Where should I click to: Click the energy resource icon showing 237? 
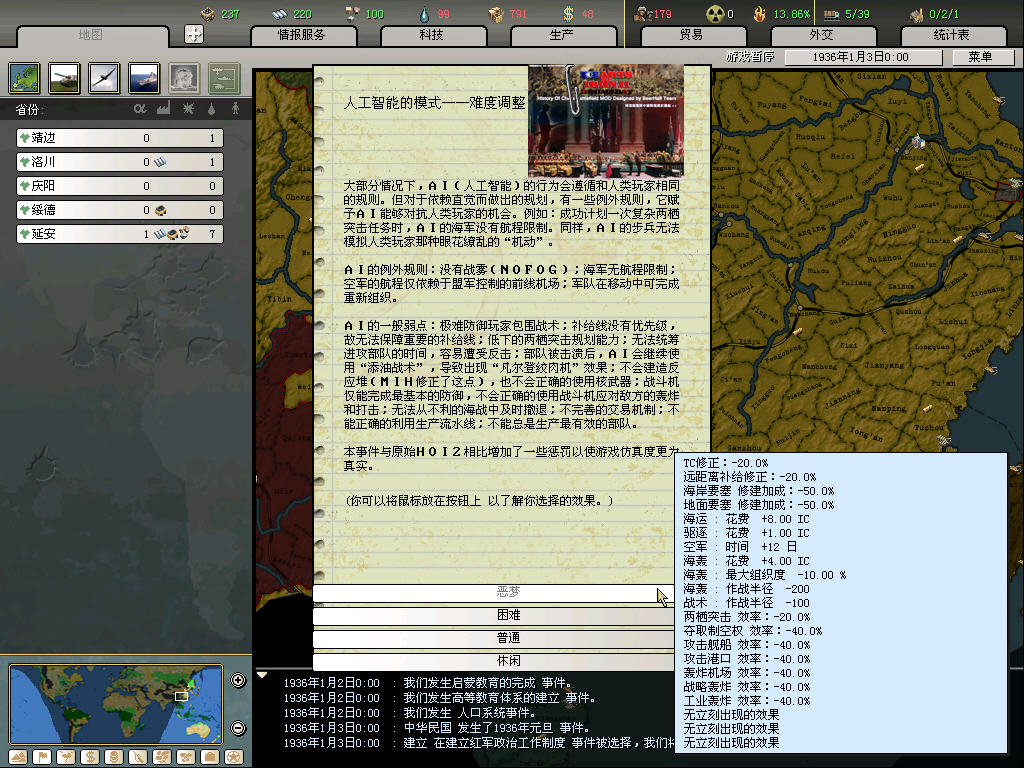pos(208,14)
